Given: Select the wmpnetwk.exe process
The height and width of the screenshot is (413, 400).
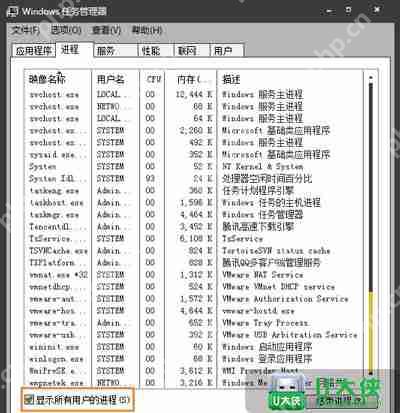Looking at the screenshot, I should click(x=56, y=383).
